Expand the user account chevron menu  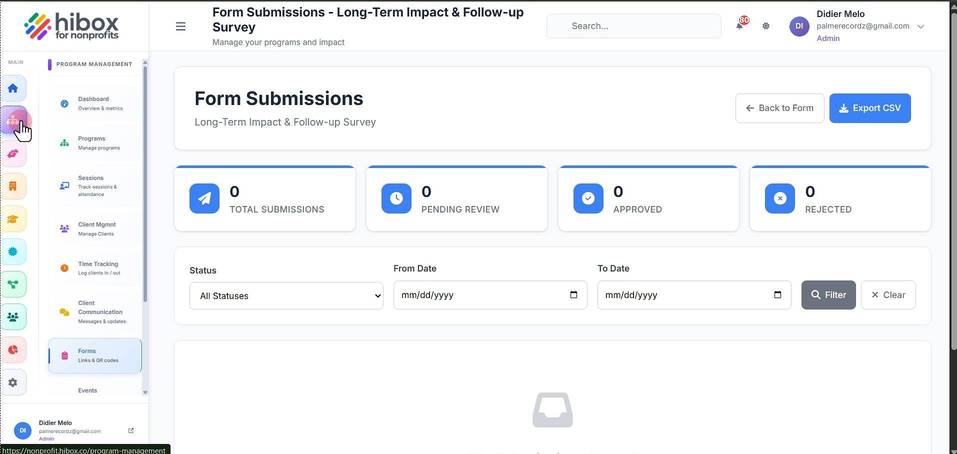click(921, 26)
